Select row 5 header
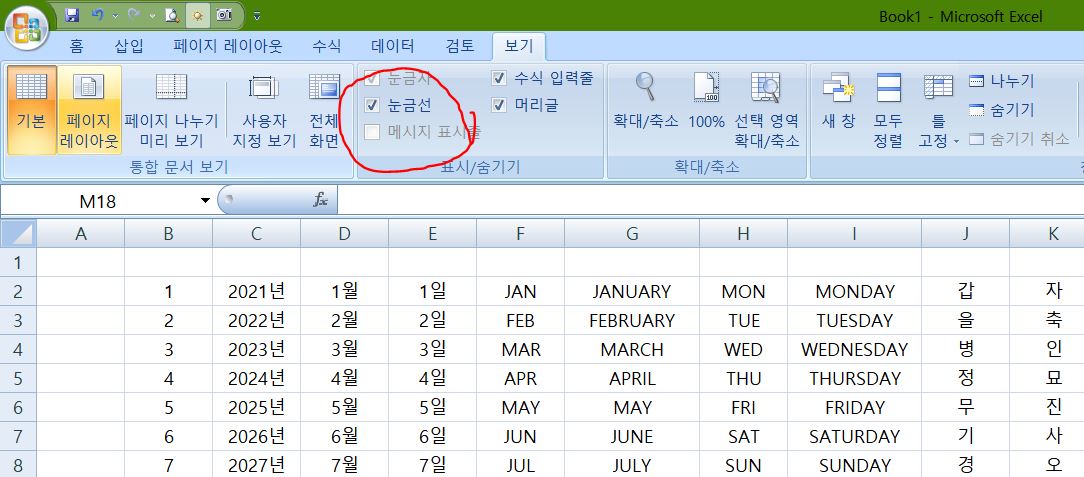 (18, 379)
